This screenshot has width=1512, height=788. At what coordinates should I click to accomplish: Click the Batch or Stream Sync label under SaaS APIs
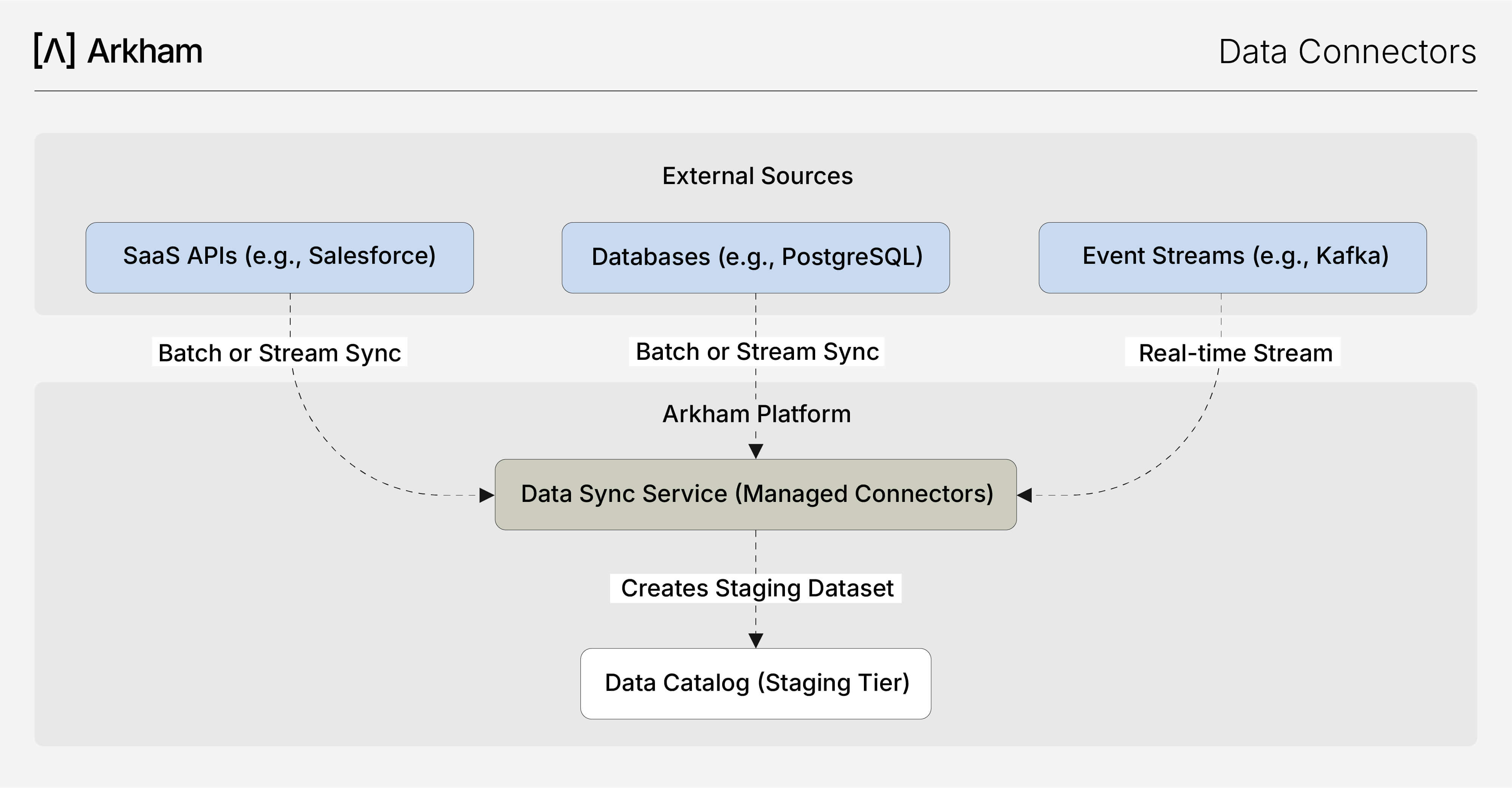tap(279, 352)
